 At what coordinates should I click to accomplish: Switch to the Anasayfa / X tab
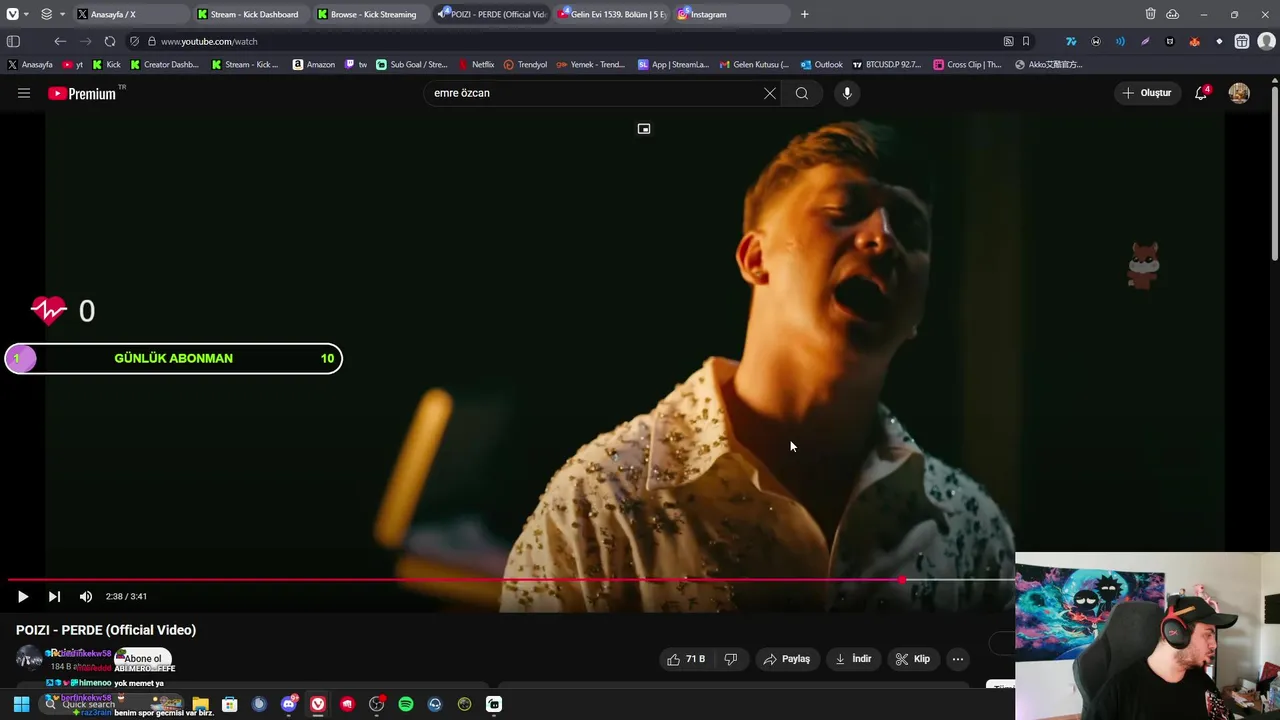130,14
